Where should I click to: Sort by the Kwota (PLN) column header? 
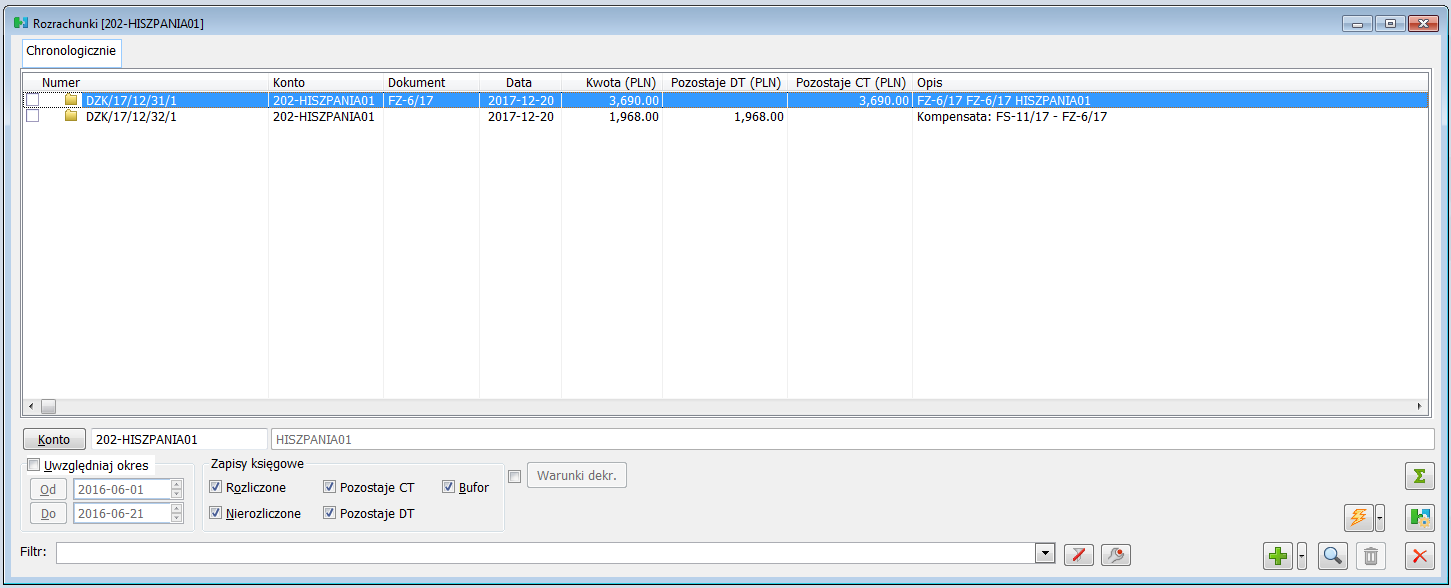(612, 82)
